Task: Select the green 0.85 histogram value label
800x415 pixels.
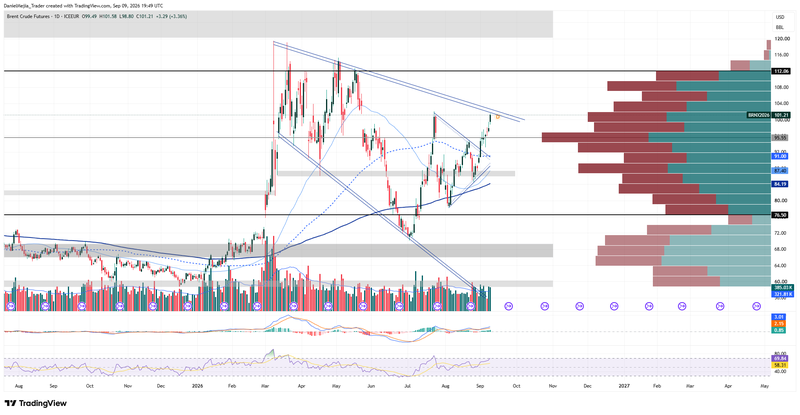Action: (x=779, y=330)
